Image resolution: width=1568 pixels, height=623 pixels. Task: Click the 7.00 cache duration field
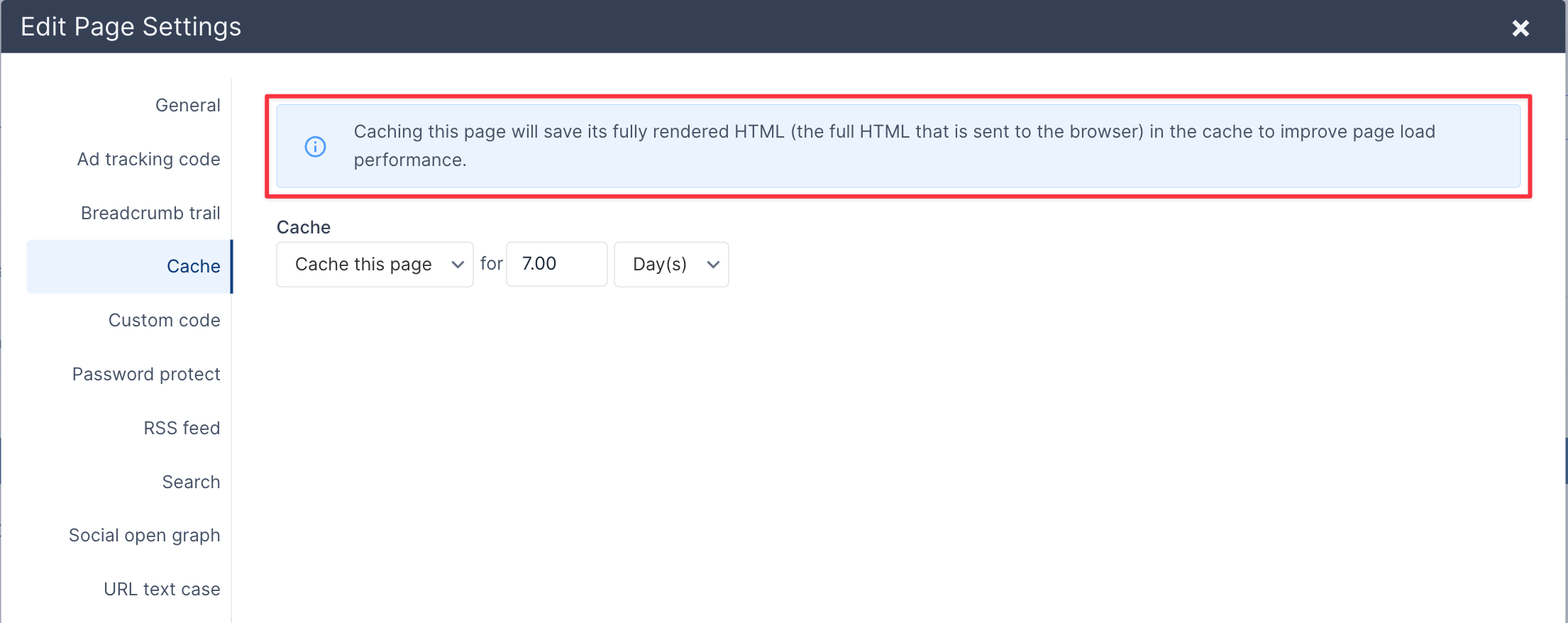tap(557, 264)
